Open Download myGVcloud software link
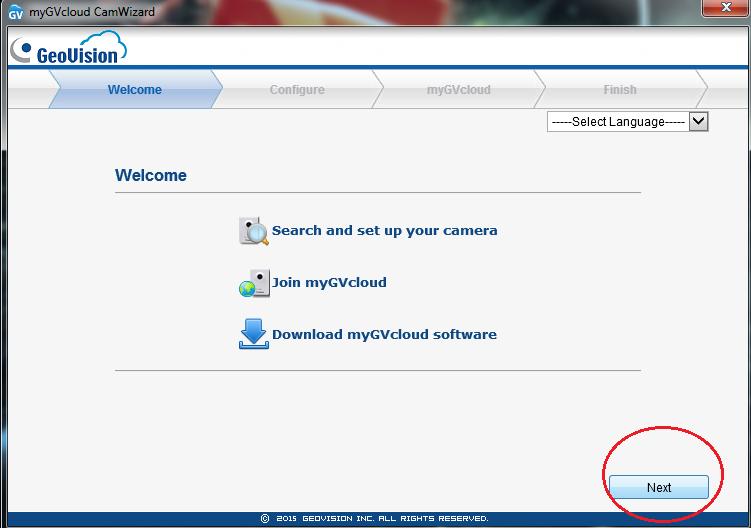Image resolution: width=751 pixels, height=528 pixels. [384, 334]
